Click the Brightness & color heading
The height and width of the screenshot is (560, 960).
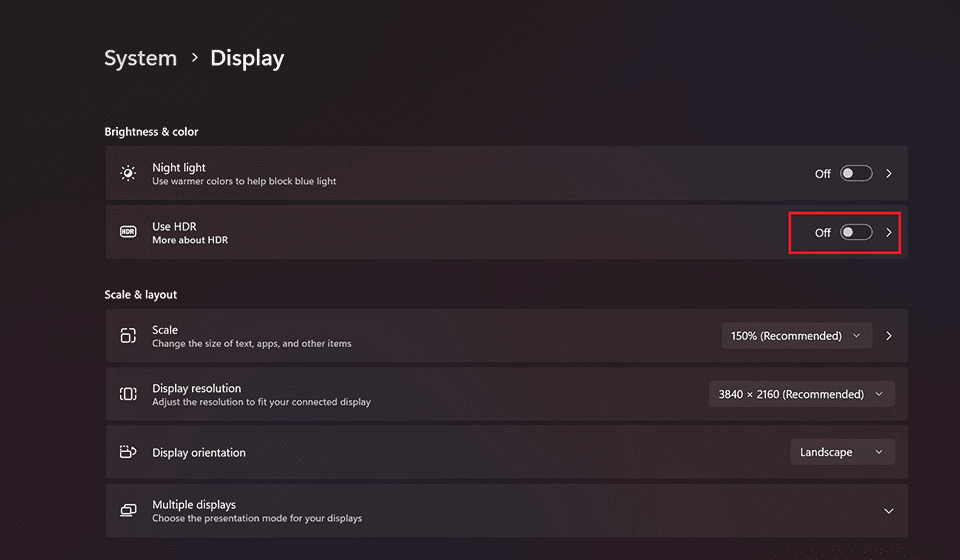point(151,132)
